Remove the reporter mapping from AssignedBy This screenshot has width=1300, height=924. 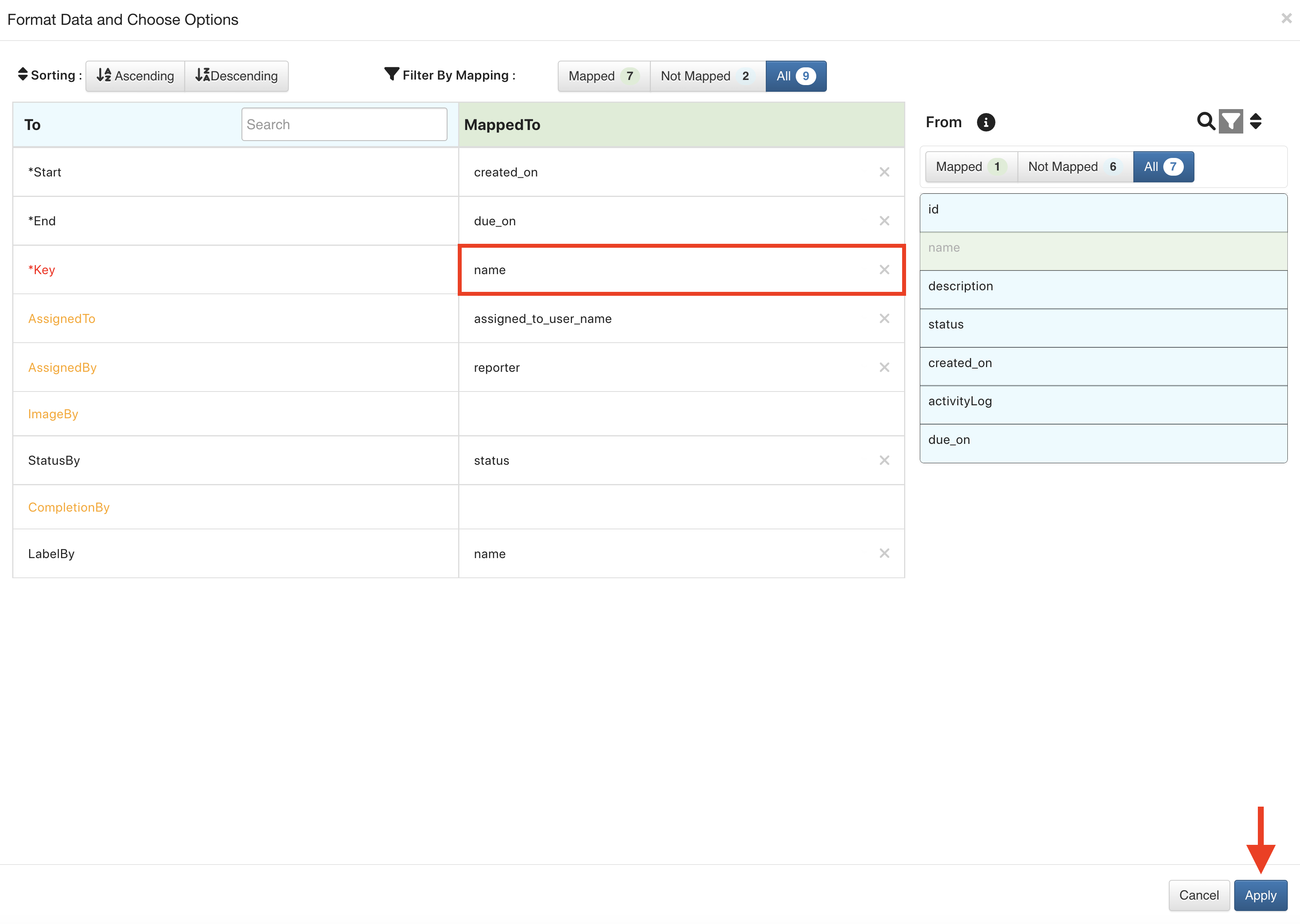coord(884,367)
